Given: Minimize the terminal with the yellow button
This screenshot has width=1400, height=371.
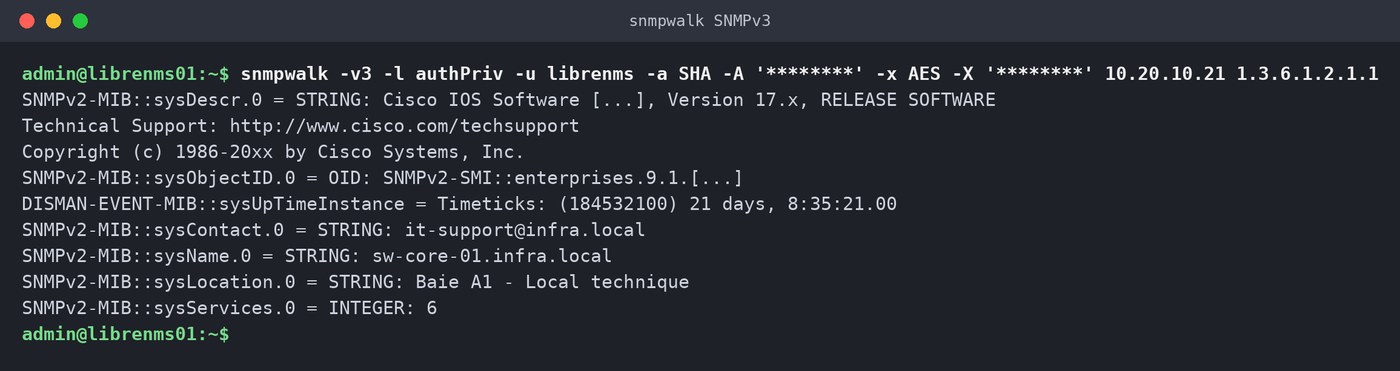Looking at the screenshot, I should pos(53,21).
